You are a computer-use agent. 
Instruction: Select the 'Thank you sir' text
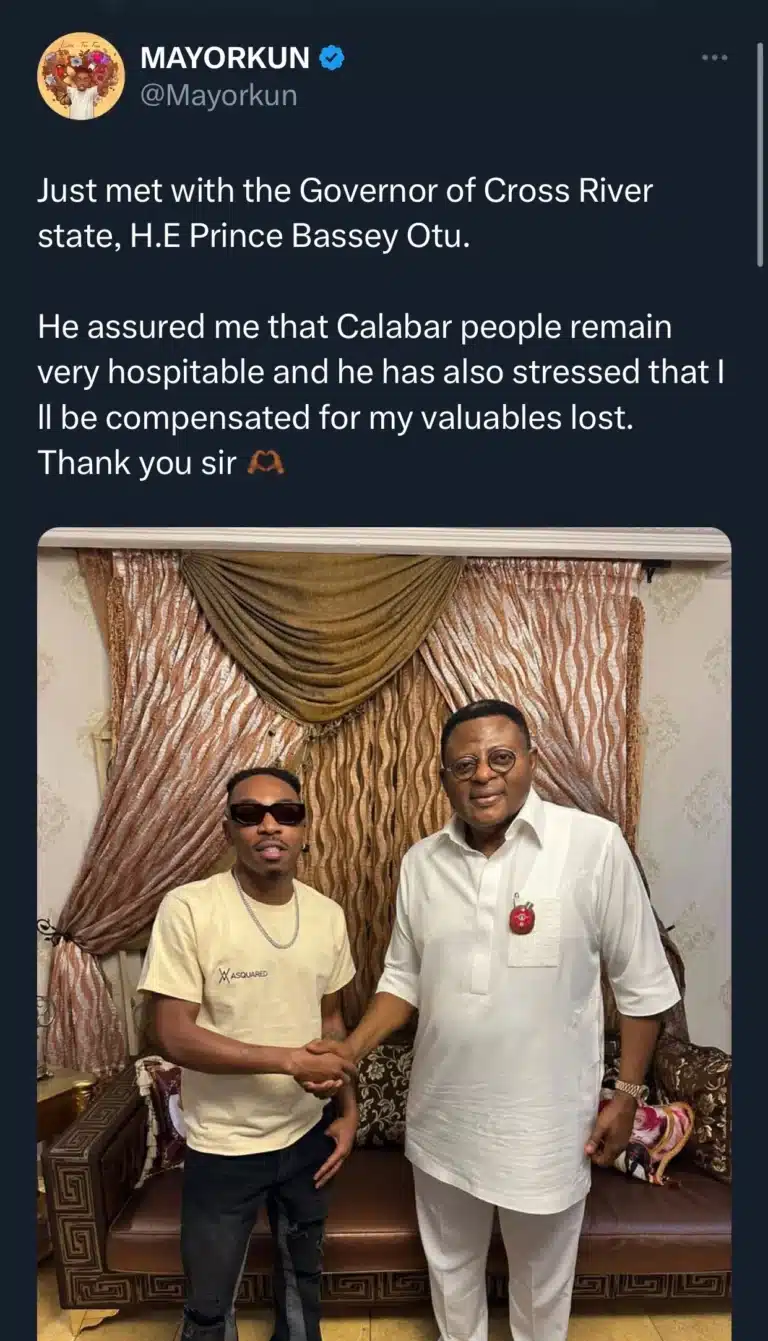(x=139, y=463)
